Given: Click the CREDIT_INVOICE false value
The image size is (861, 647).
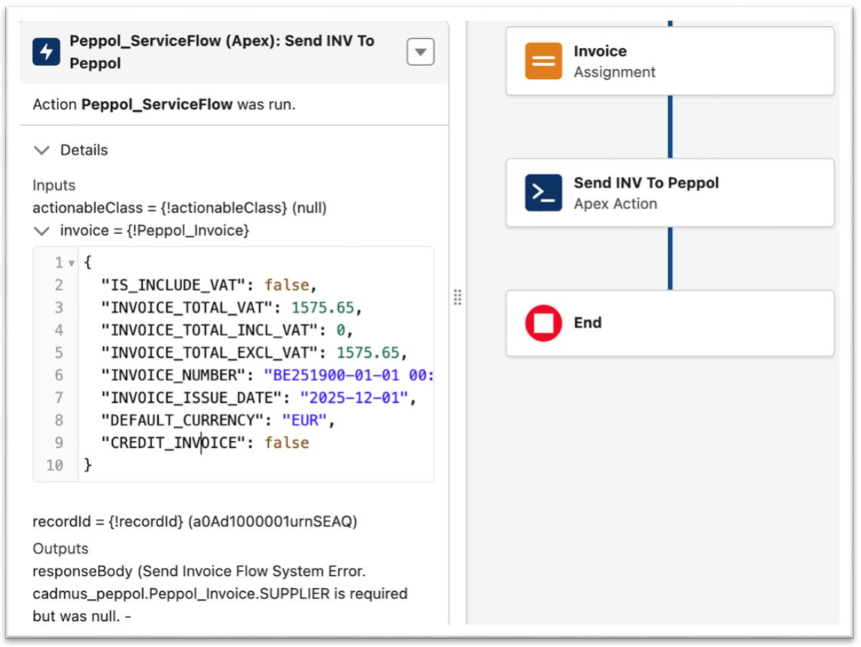Looking at the screenshot, I should pyautogui.click(x=287, y=443).
